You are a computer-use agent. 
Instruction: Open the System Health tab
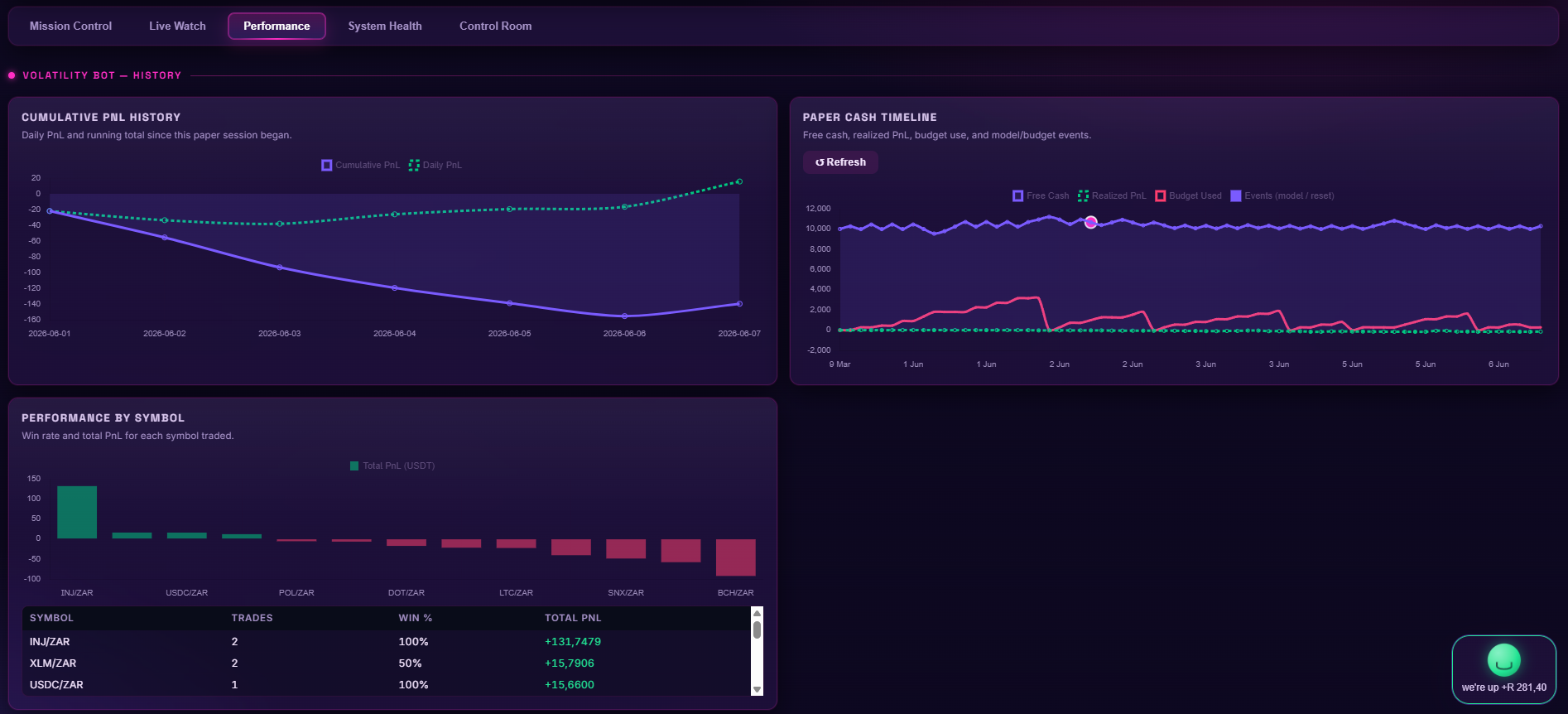point(385,26)
